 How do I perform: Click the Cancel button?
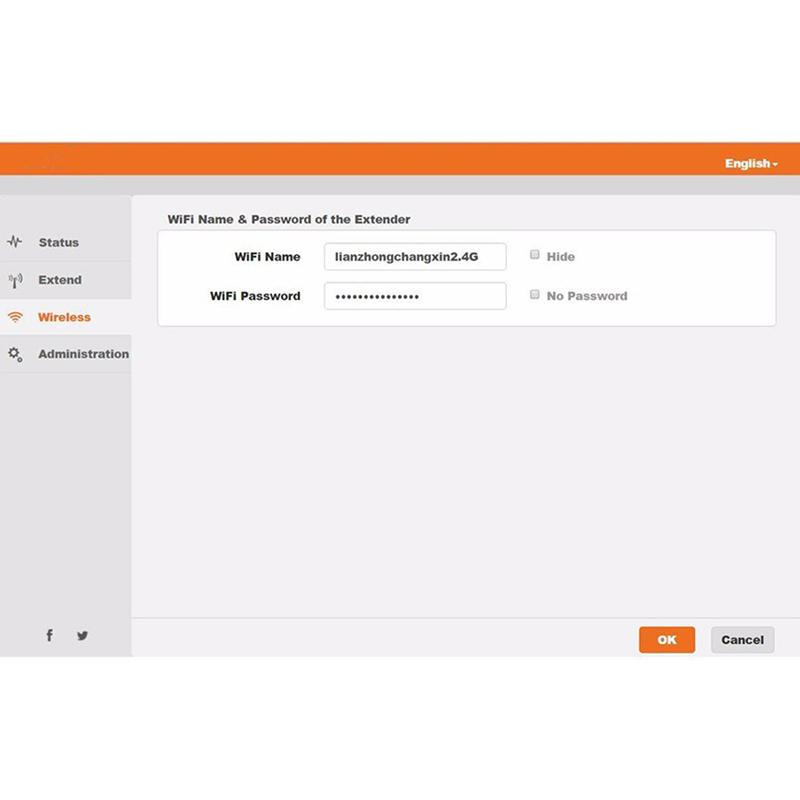[x=742, y=640]
